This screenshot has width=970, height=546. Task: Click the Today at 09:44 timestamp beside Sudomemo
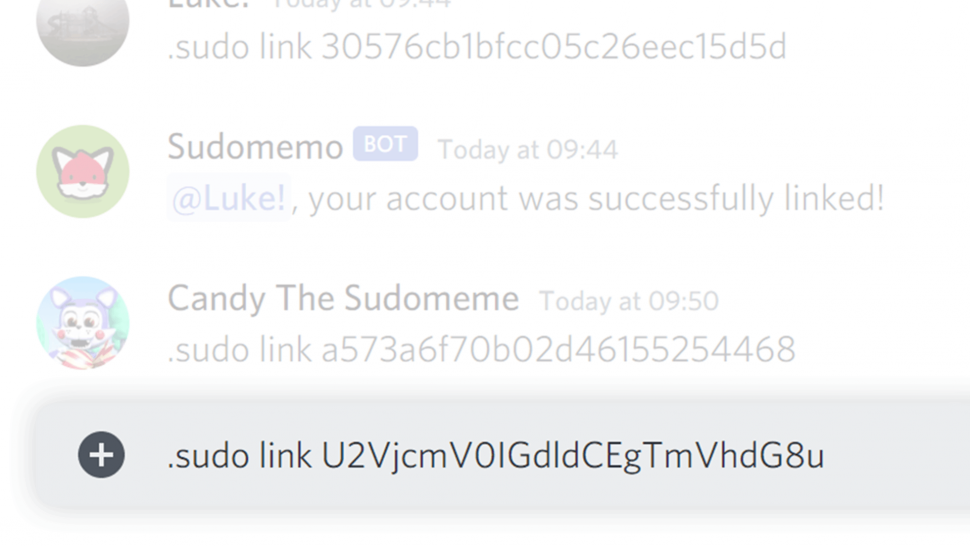point(528,150)
